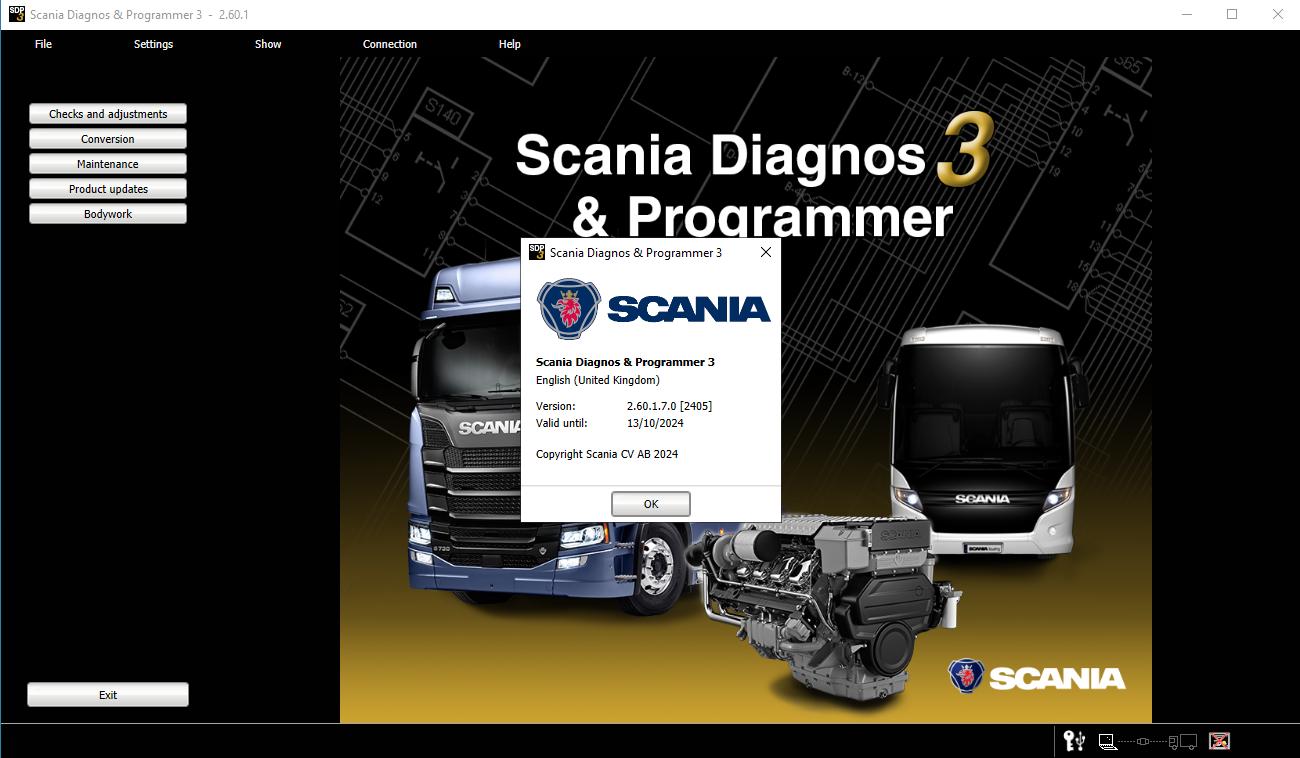Click the Scania griffin logo in the dialog
The width and height of the screenshot is (1300, 758).
tap(568, 309)
